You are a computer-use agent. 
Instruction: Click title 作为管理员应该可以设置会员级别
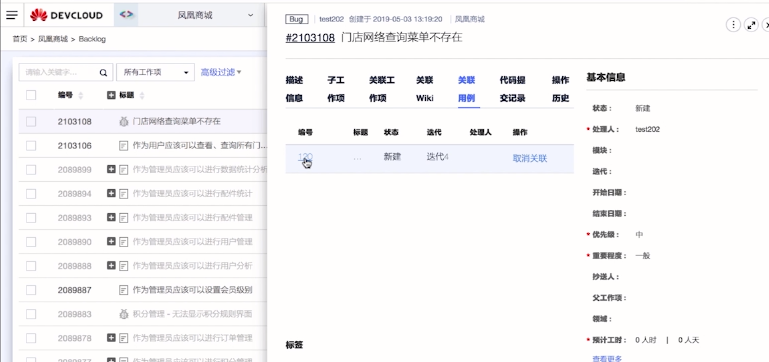coord(192,290)
